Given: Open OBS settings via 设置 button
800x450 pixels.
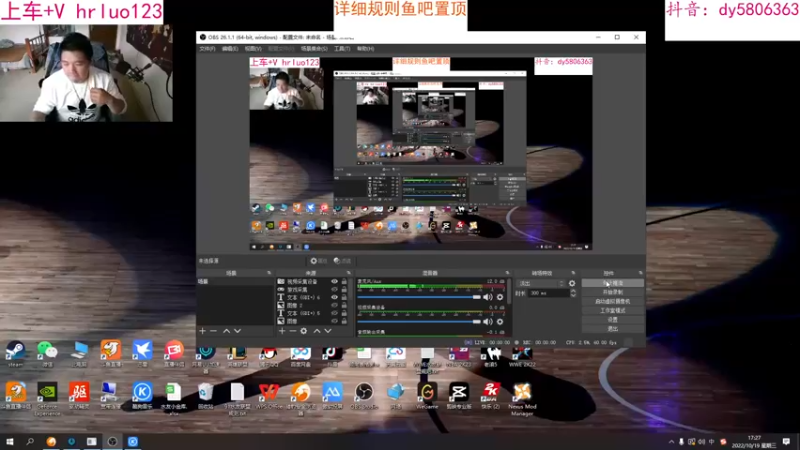Looking at the screenshot, I should point(612,320).
